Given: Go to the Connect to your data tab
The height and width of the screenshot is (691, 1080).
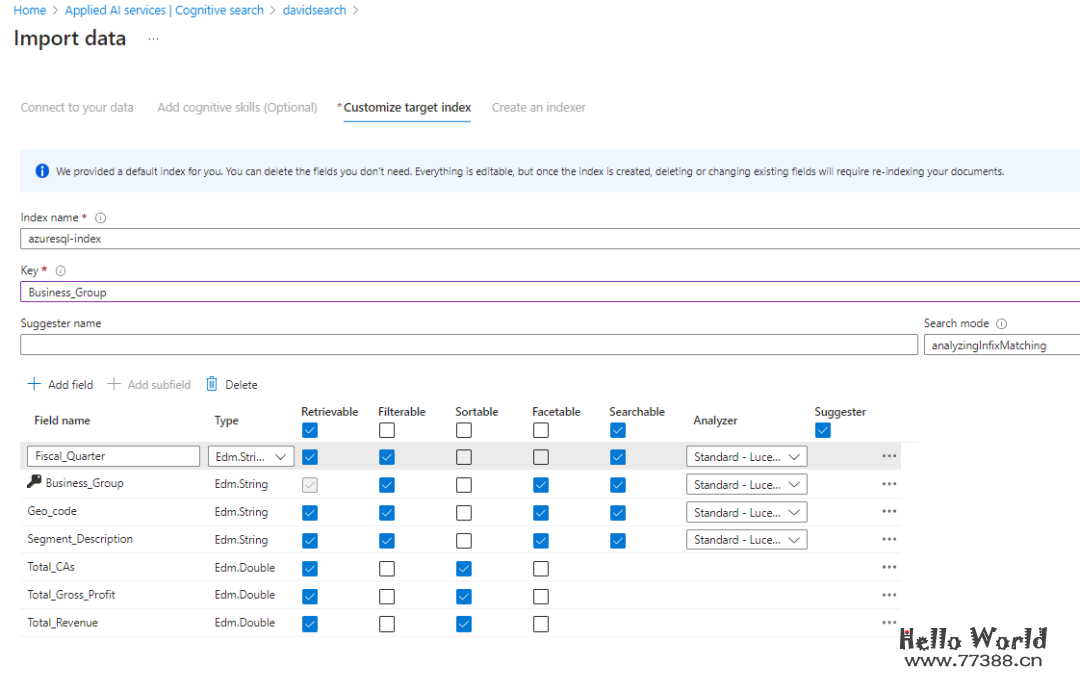Looking at the screenshot, I should point(77,108).
